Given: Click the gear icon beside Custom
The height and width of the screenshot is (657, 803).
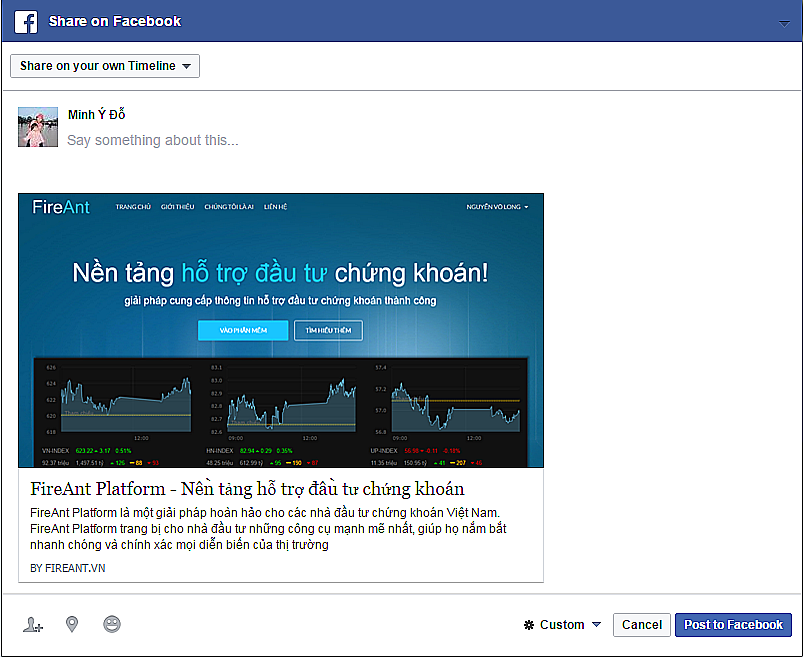Looking at the screenshot, I should click(529, 625).
